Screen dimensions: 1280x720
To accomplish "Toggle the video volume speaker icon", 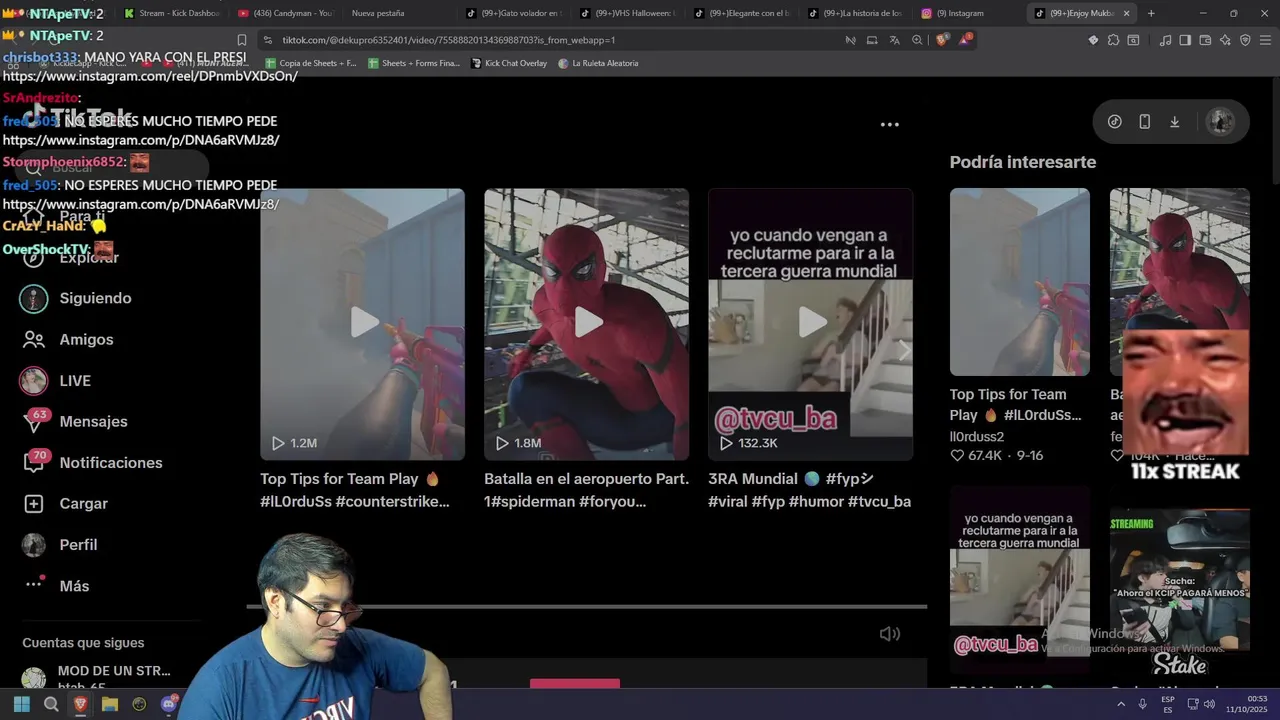I will click(x=889, y=634).
